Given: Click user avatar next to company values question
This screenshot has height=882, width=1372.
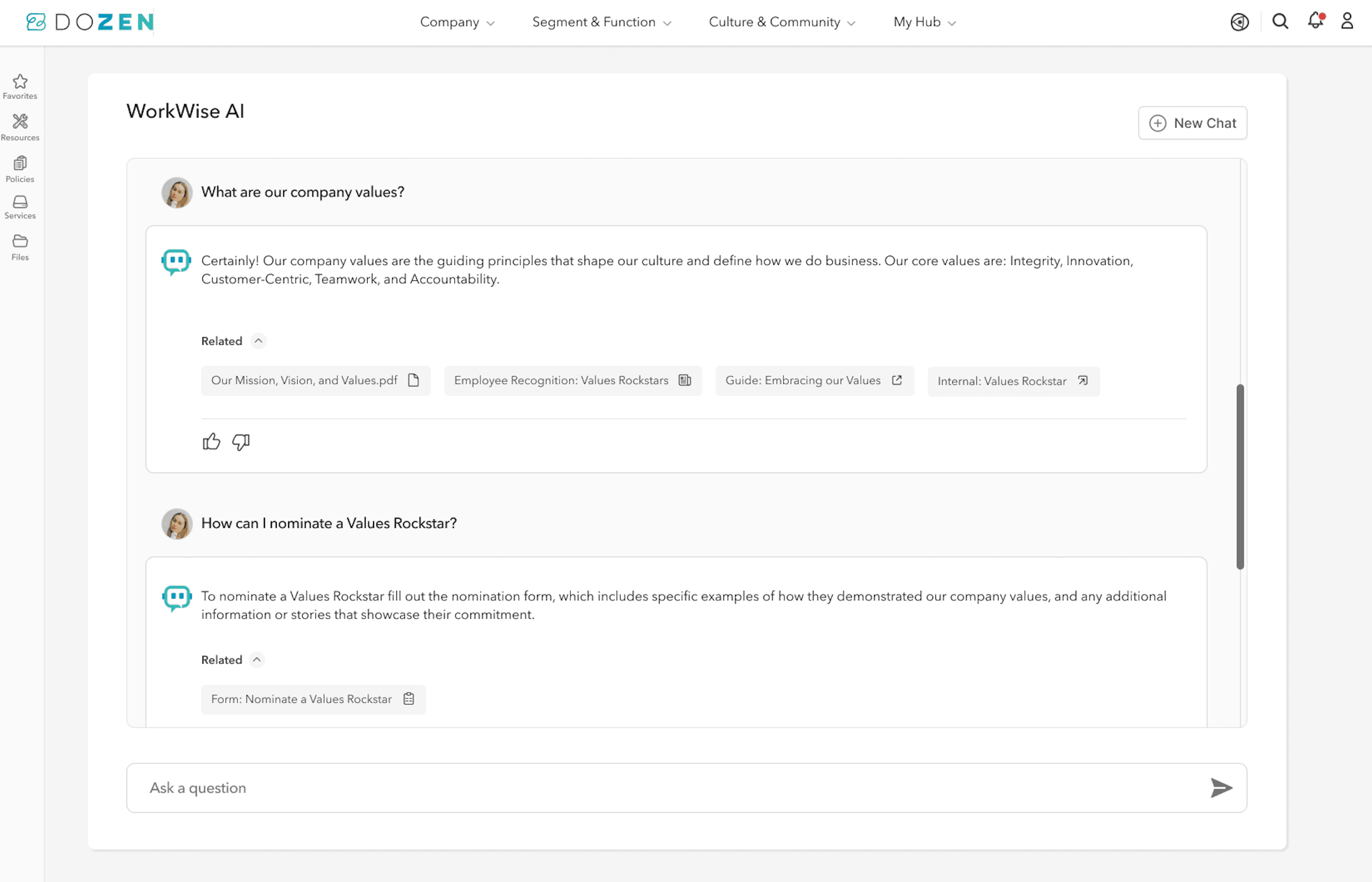Looking at the screenshot, I should pos(177,192).
